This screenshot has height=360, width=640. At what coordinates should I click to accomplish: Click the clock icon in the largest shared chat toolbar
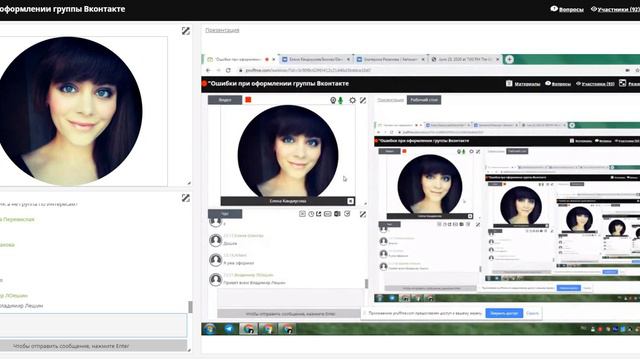[x=311, y=214]
